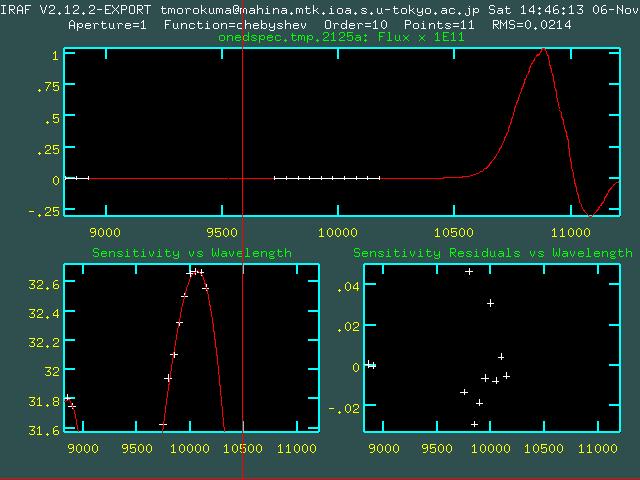The width and height of the screenshot is (640, 480).
Task: Select the highest residual point near .045
Action: pyautogui.click(x=469, y=271)
